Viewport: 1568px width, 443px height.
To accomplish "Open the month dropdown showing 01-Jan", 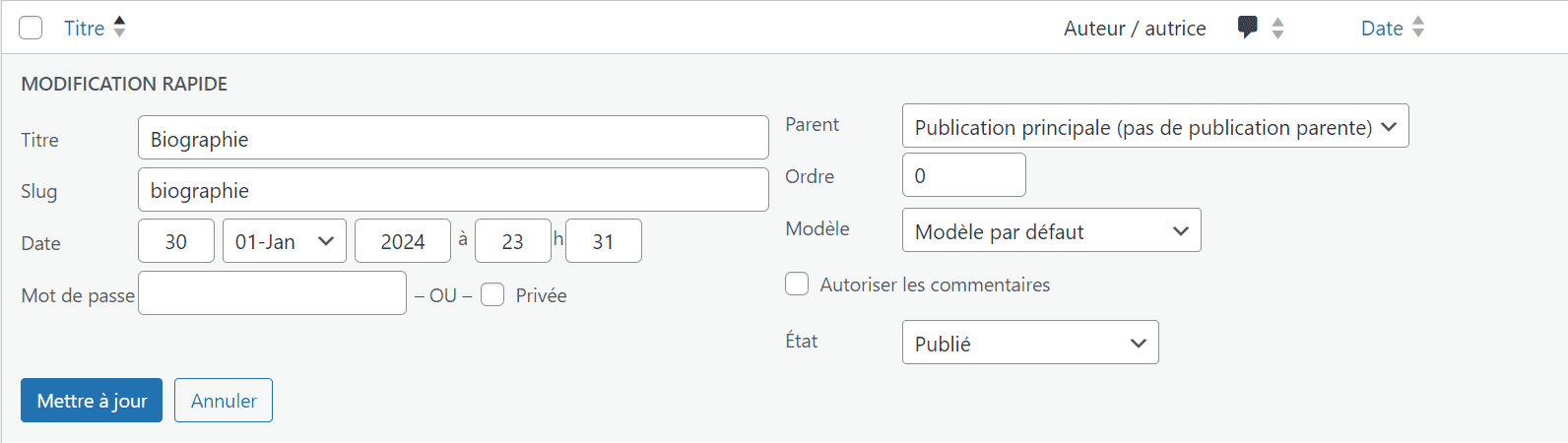I will click(285, 241).
